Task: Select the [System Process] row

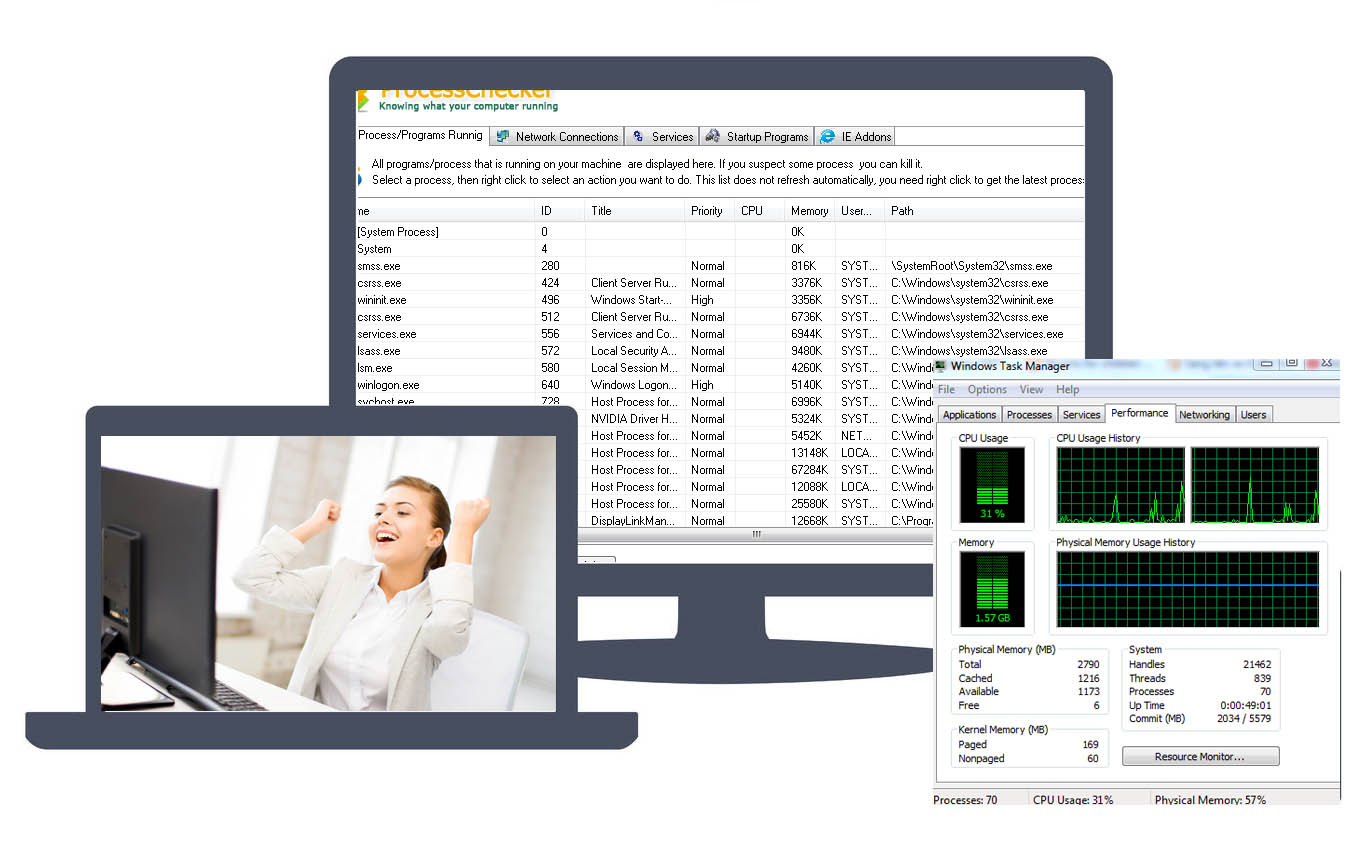Action: pyautogui.click(x=720, y=232)
